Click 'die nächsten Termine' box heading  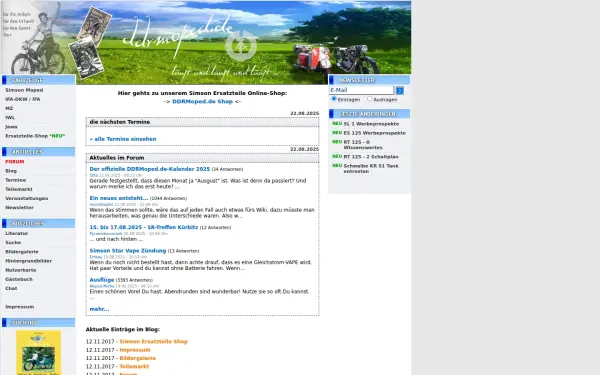(x=120, y=122)
